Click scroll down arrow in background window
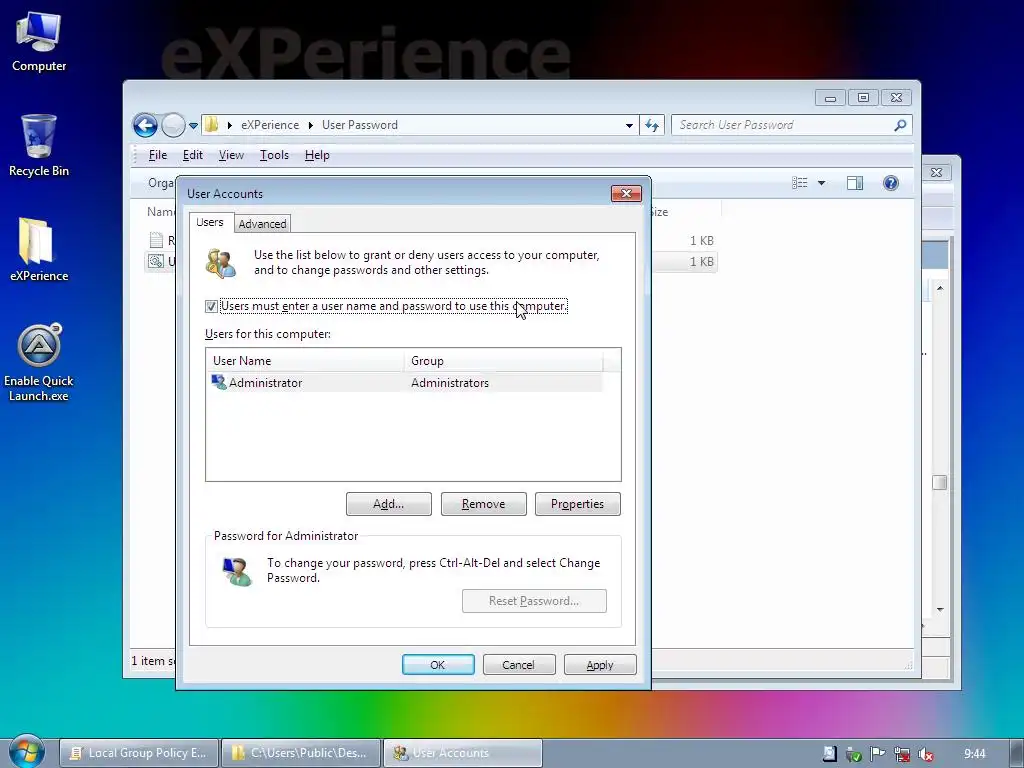The height and width of the screenshot is (768, 1024). click(x=940, y=609)
